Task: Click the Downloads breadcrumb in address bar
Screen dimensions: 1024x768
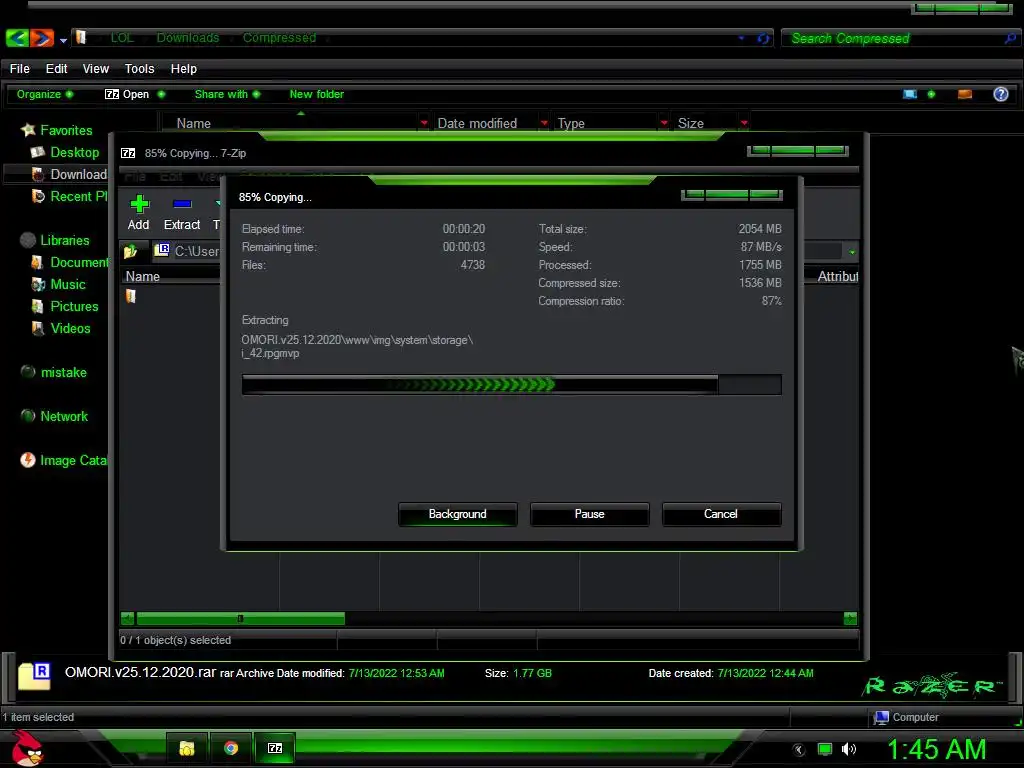Action: point(188,38)
